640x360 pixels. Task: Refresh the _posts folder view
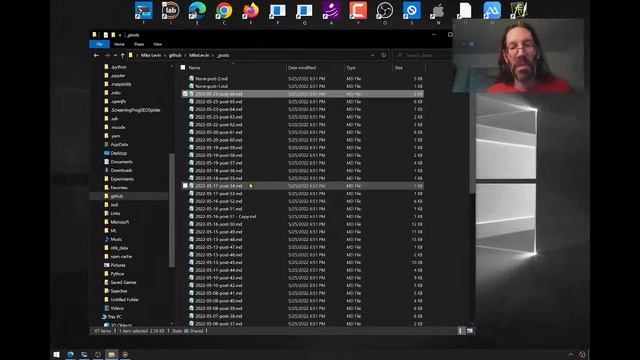(384, 55)
